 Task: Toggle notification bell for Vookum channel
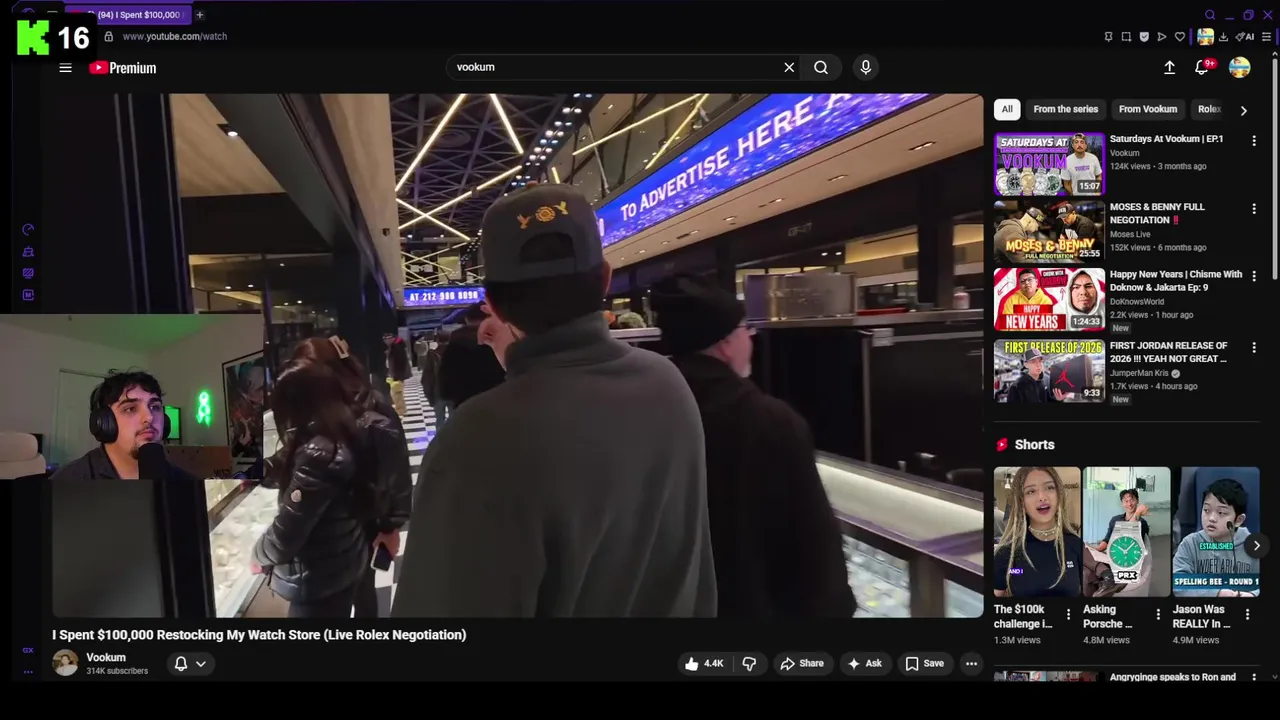click(x=181, y=663)
